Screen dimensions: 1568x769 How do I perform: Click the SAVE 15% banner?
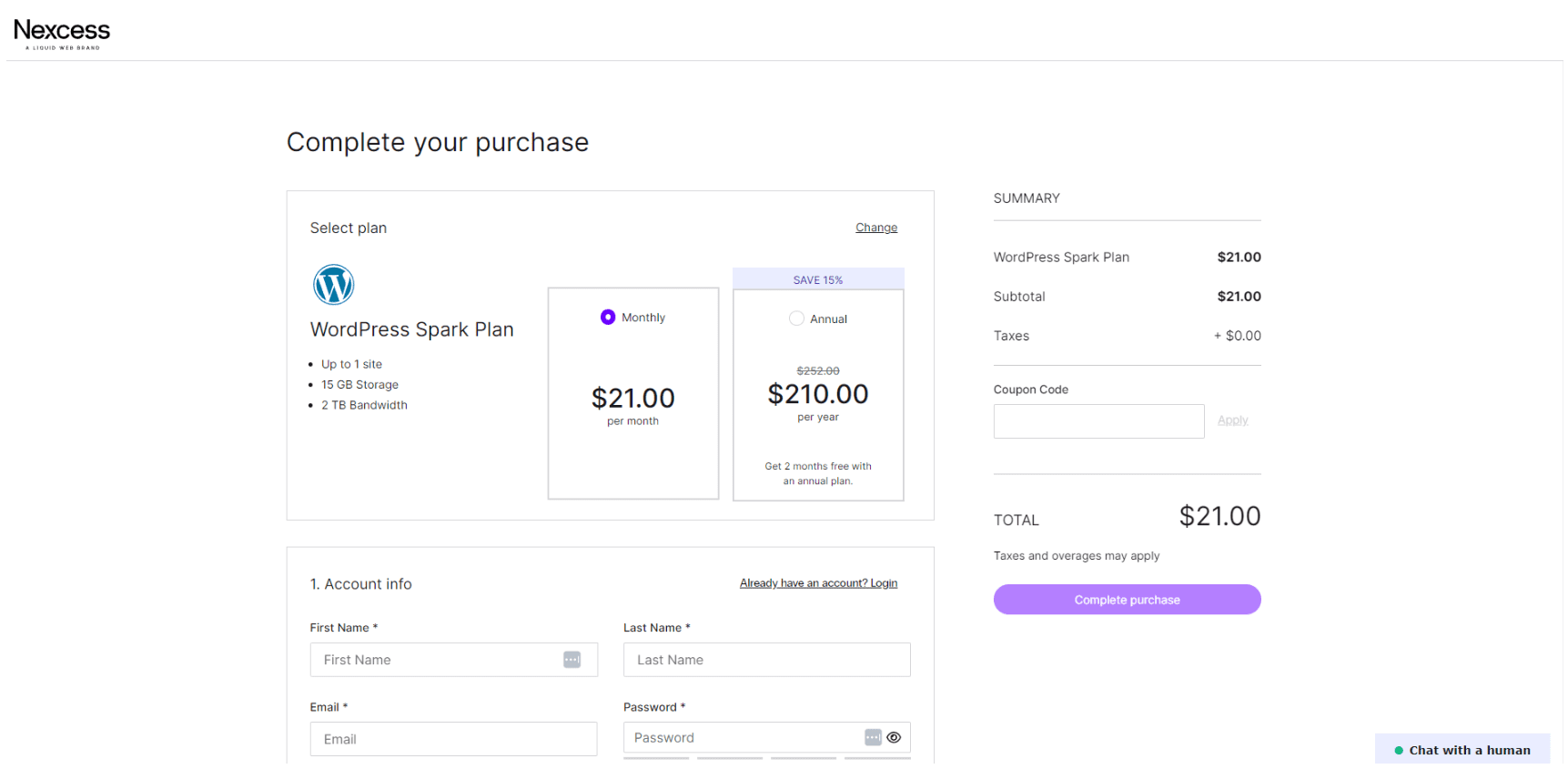(818, 279)
